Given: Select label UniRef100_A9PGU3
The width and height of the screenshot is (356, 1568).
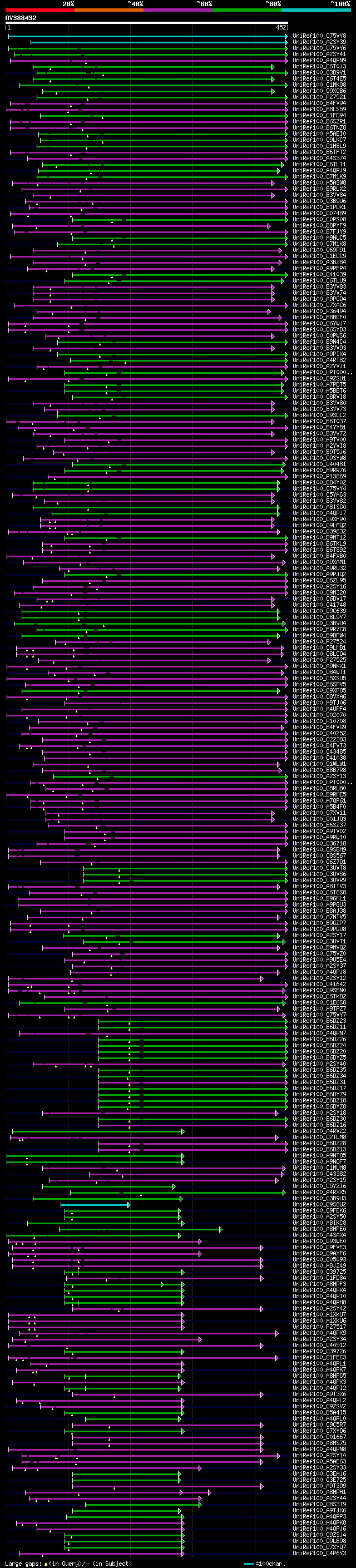Looking at the screenshot, I should tap(319, 904).
